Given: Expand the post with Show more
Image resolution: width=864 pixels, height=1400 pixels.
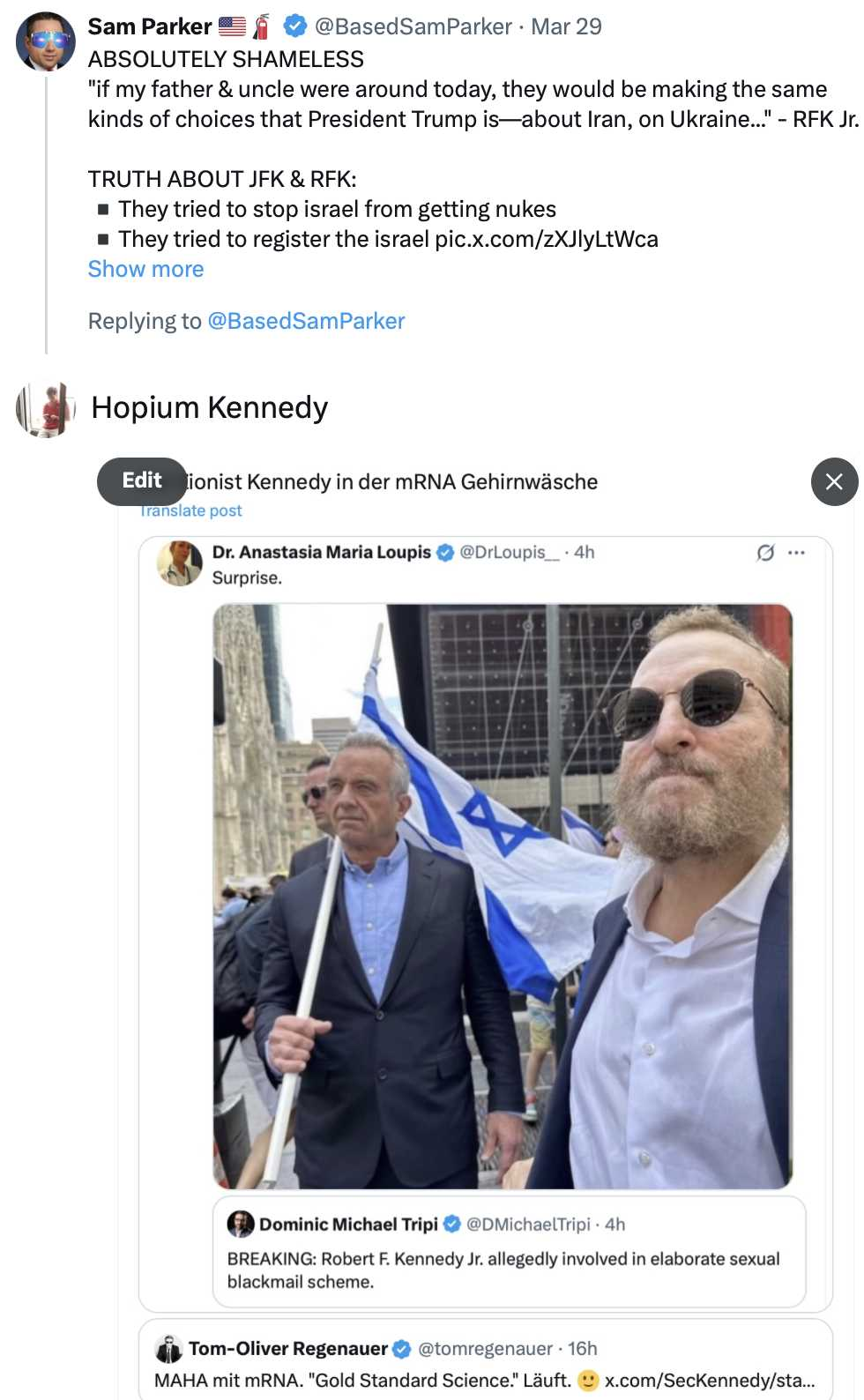Looking at the screenshot, I should [x=145, y=269].
